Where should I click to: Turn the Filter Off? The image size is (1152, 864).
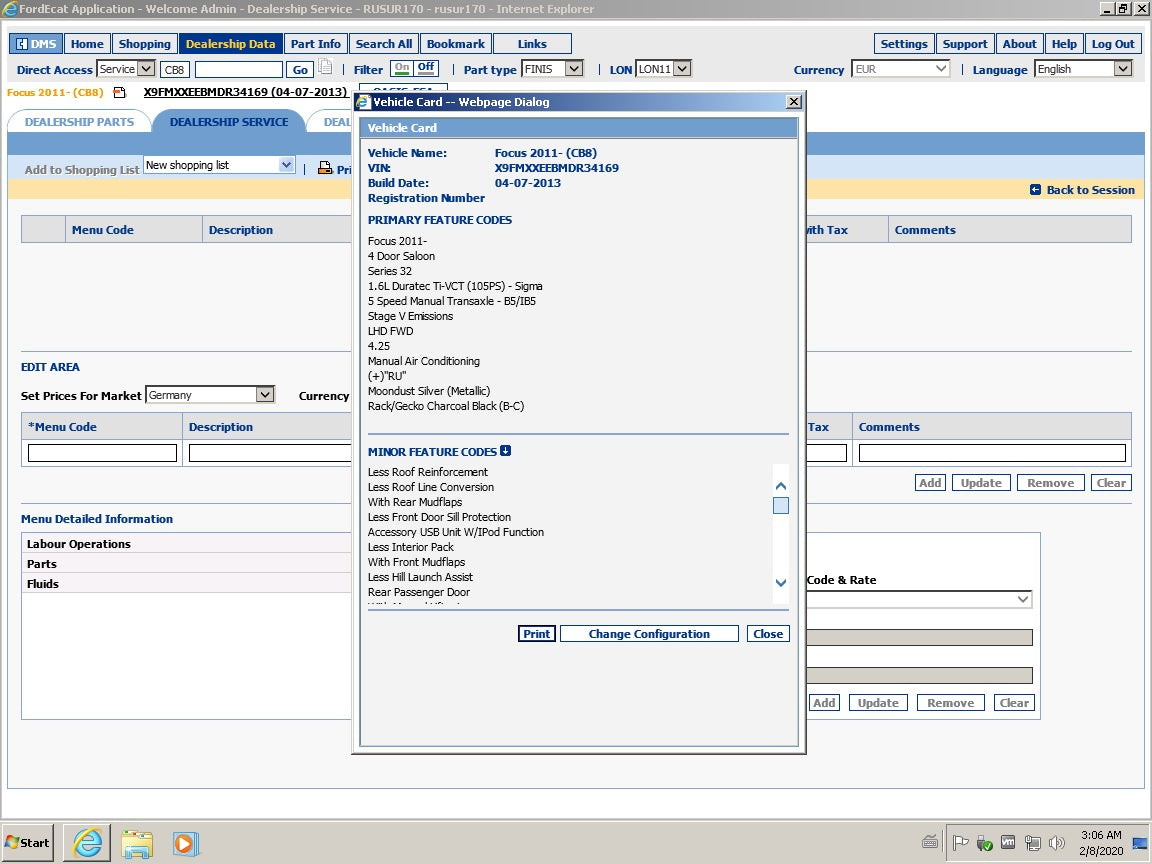[x=426, y=68]
